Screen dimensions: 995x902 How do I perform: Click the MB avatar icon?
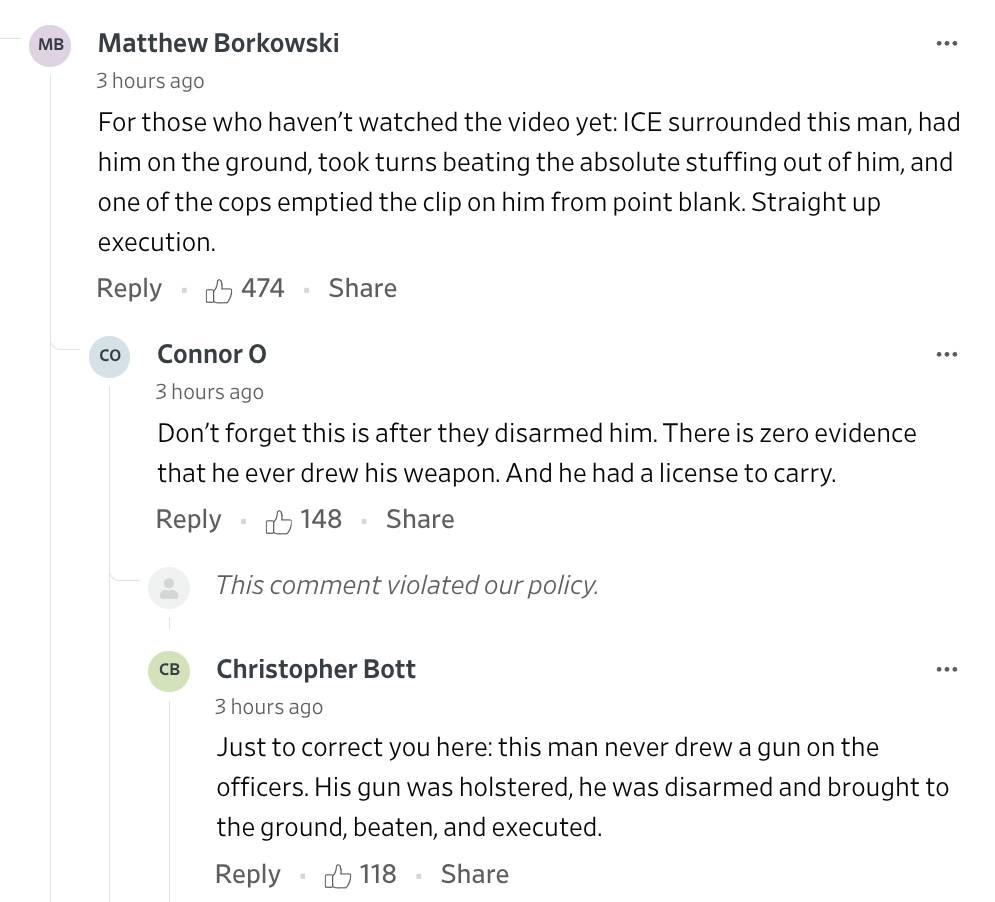point(50,45)
